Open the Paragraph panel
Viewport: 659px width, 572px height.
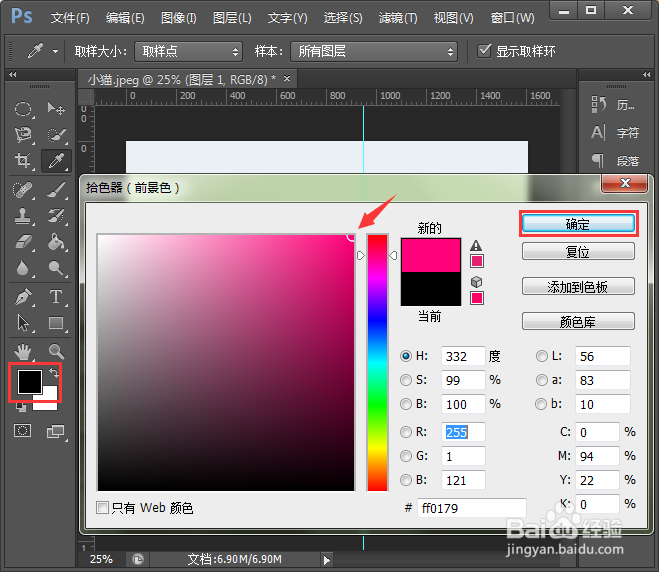(x=615, y=161)
